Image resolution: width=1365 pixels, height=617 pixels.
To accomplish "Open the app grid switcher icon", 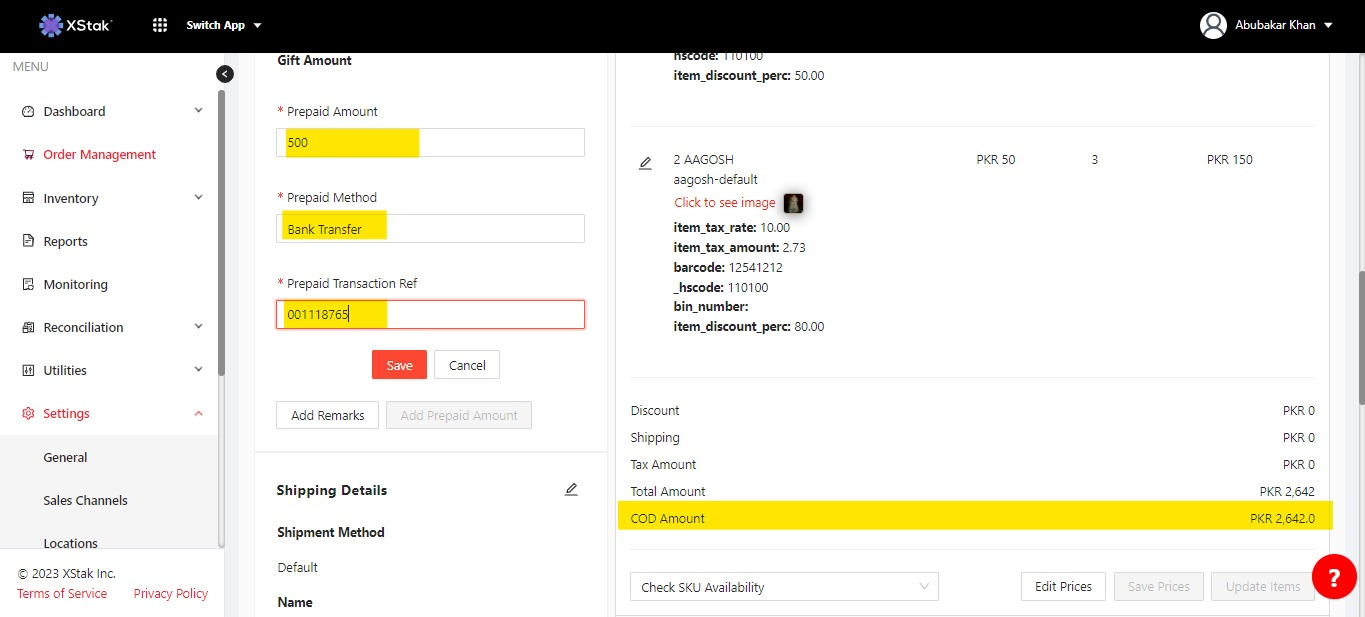I will (x=160, y=25).
